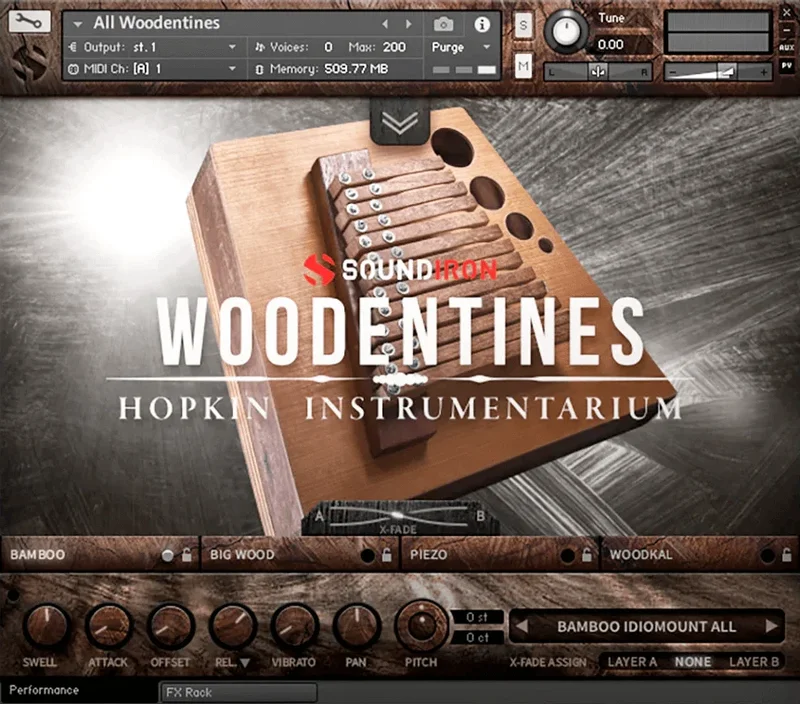Set X-Fade assign to NONE
Viewport: 800px width, 704px height.
[x=692, y=662]
